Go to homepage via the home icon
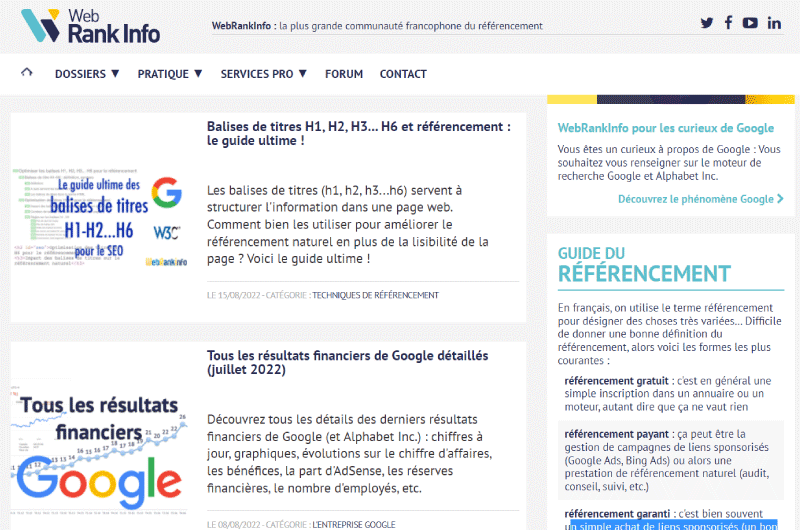The width and height of the screenshot is (800, 530). 27,72
